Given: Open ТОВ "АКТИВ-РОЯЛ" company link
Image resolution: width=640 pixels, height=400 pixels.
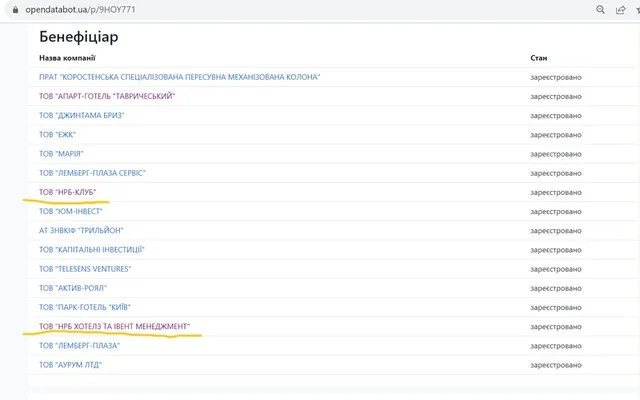Looking at the screenshot, I should [73, 288].
